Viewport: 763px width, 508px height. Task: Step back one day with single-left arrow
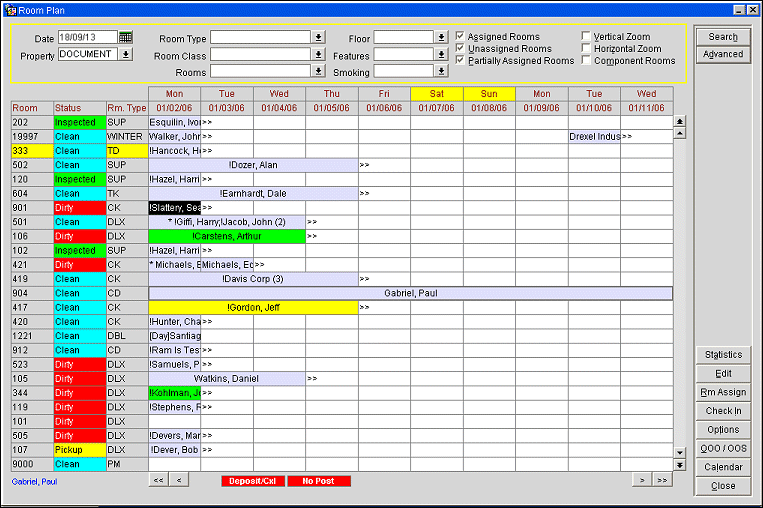[179, 481]
